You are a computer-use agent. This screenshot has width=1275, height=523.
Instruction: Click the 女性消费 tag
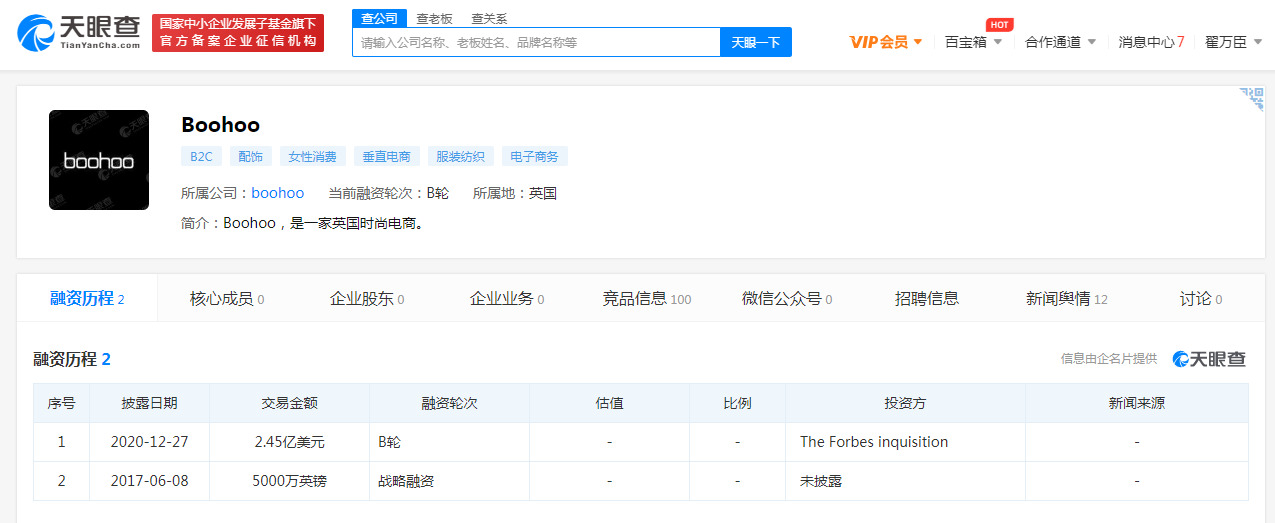(313, 156)
